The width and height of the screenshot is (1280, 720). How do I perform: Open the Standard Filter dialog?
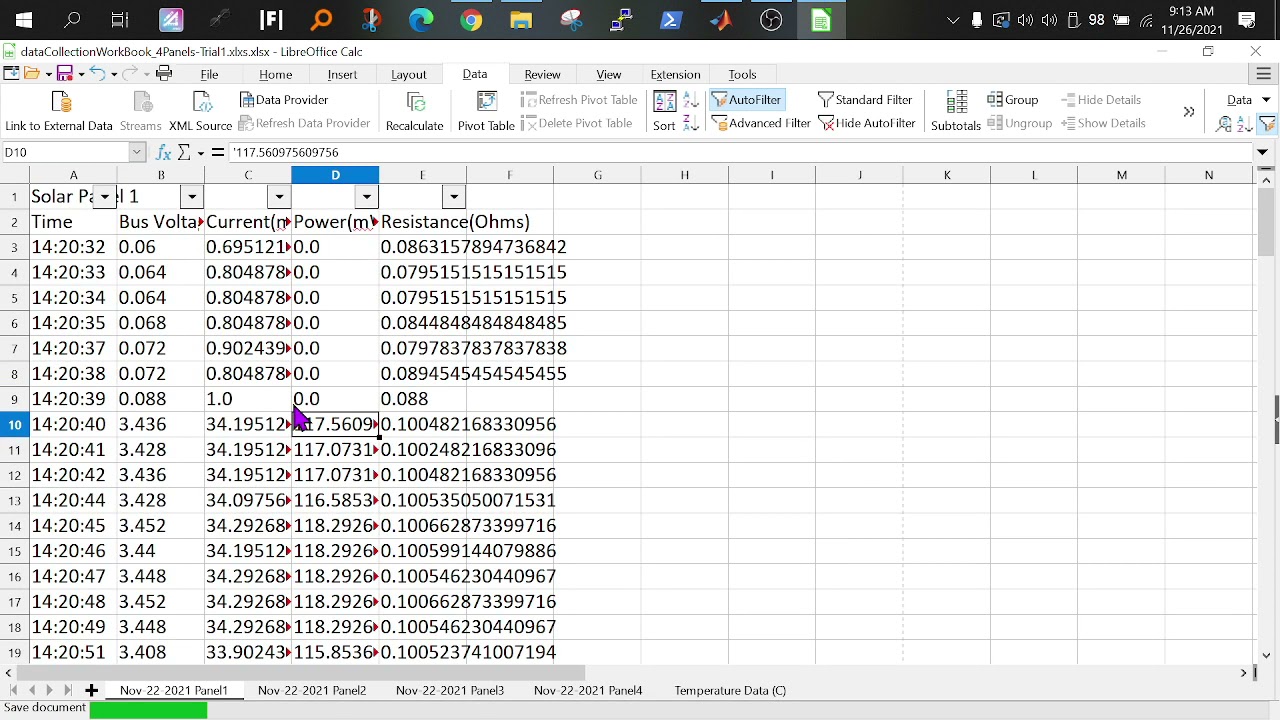point(865,100)
